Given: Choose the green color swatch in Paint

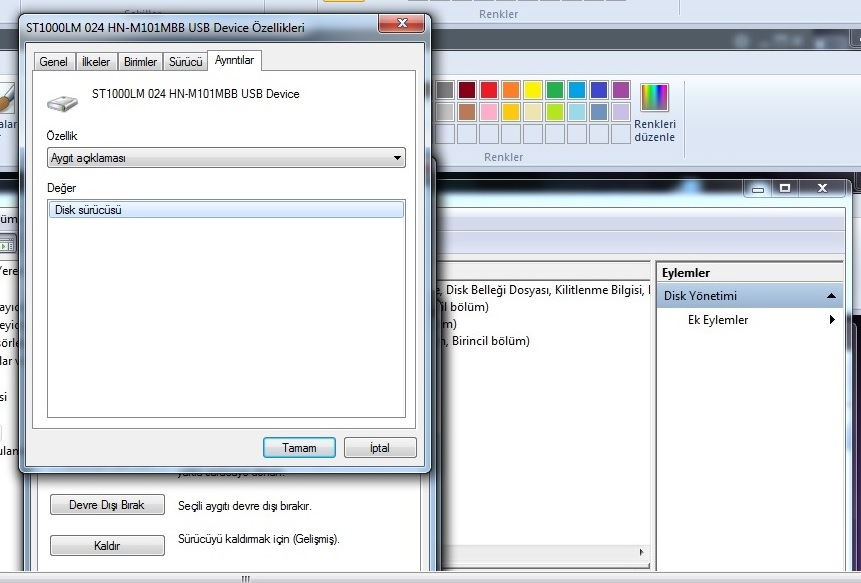Looking at the screenshot, I should click(x=555, y=90).
